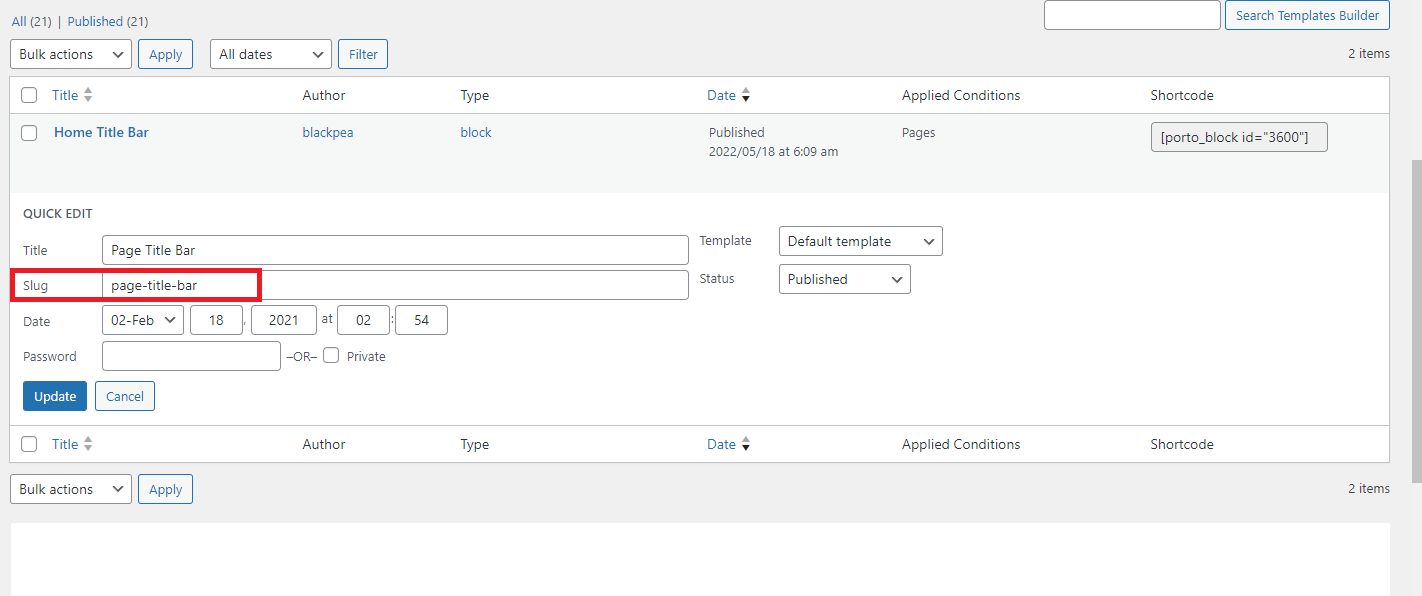The width and height of the screenshot is (1422, 596).
Task: Enable the Private checkbox
Action: (331, 355)
